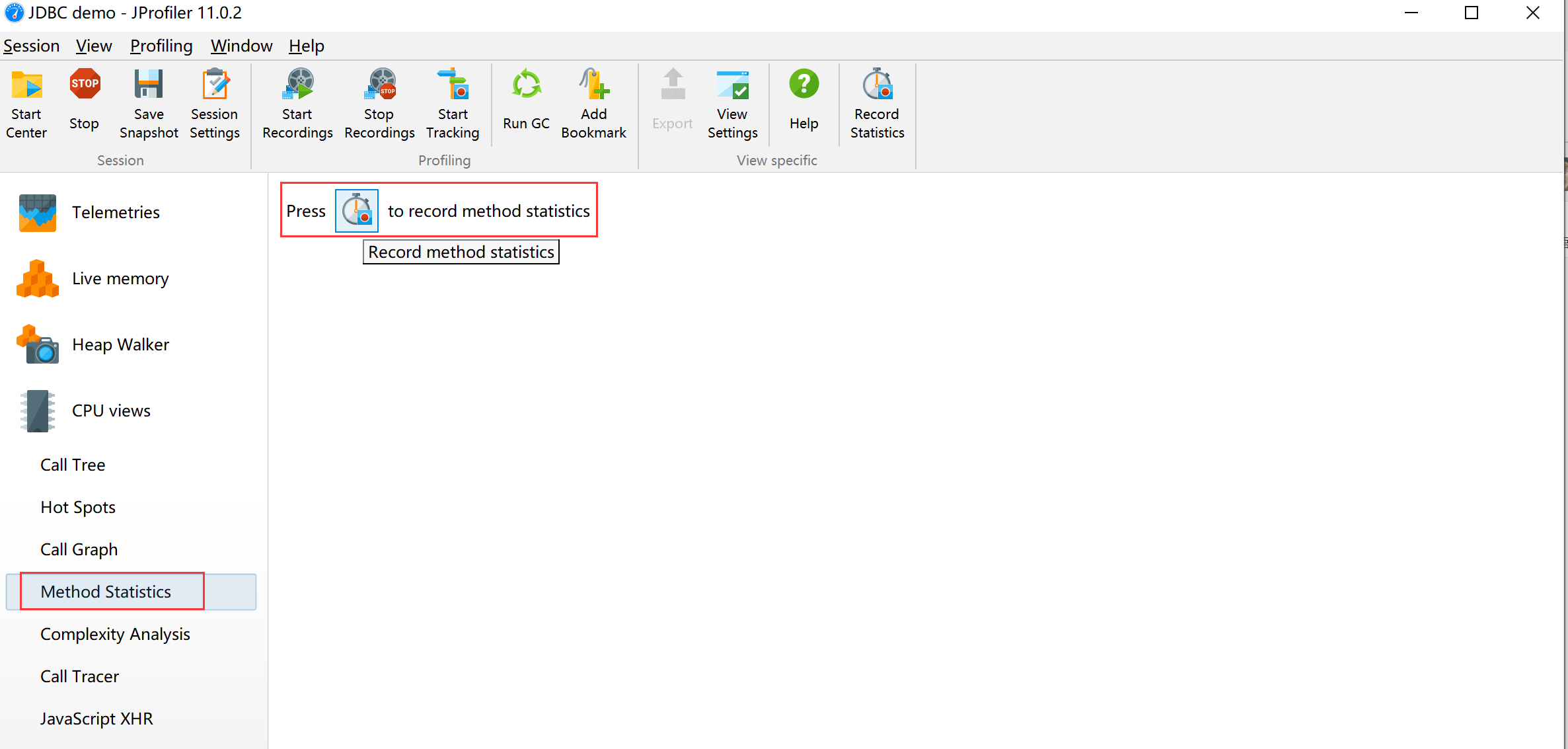Open the Profiling menu
Image resolution: width=1568 pixels, height=749 pixels.
161,46
